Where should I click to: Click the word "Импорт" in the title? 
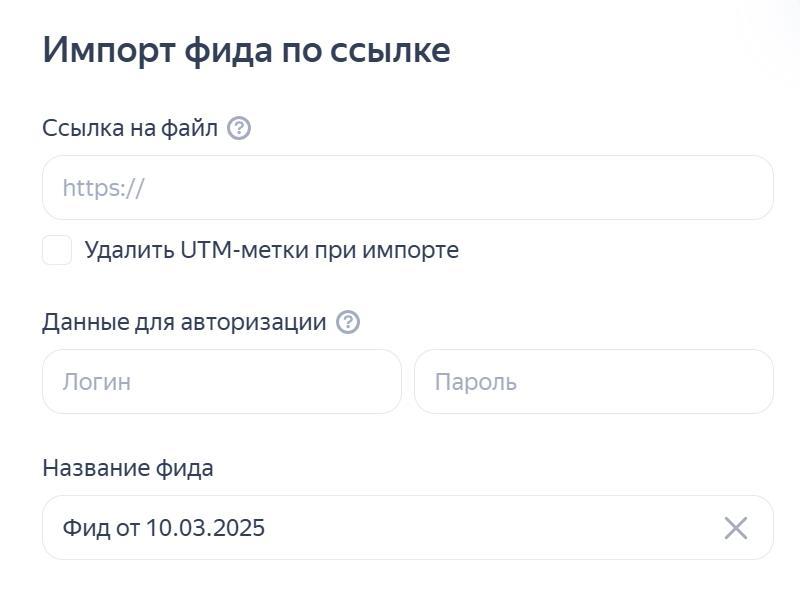[x=108, y=50]
